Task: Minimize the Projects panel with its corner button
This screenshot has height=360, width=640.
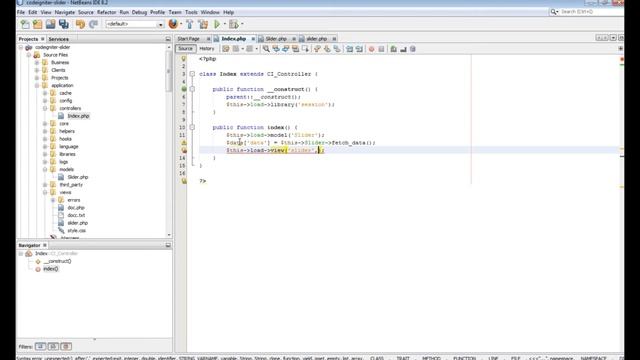Action: 168,39
